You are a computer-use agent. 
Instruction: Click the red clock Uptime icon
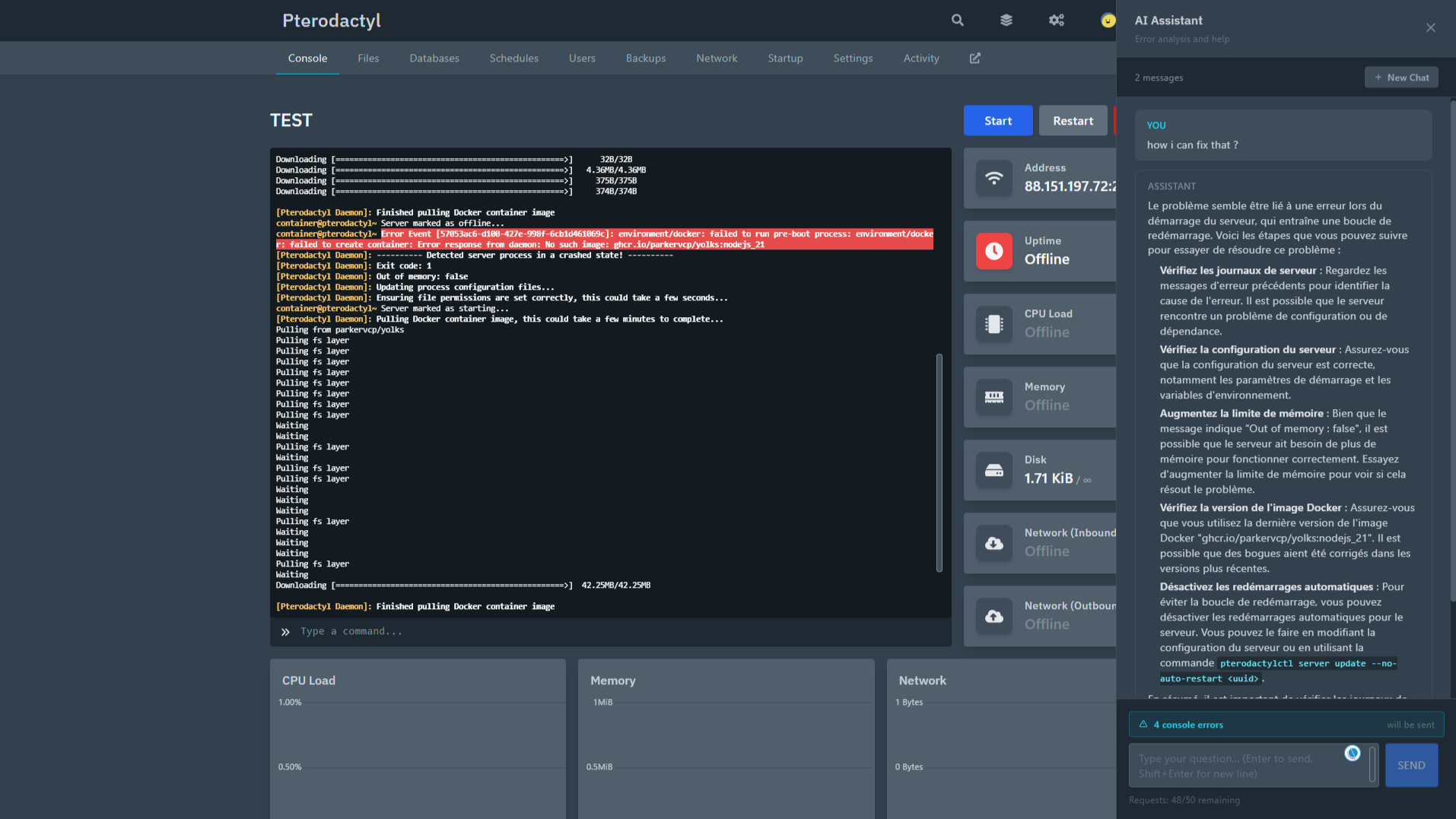click(x=993, y=251)
